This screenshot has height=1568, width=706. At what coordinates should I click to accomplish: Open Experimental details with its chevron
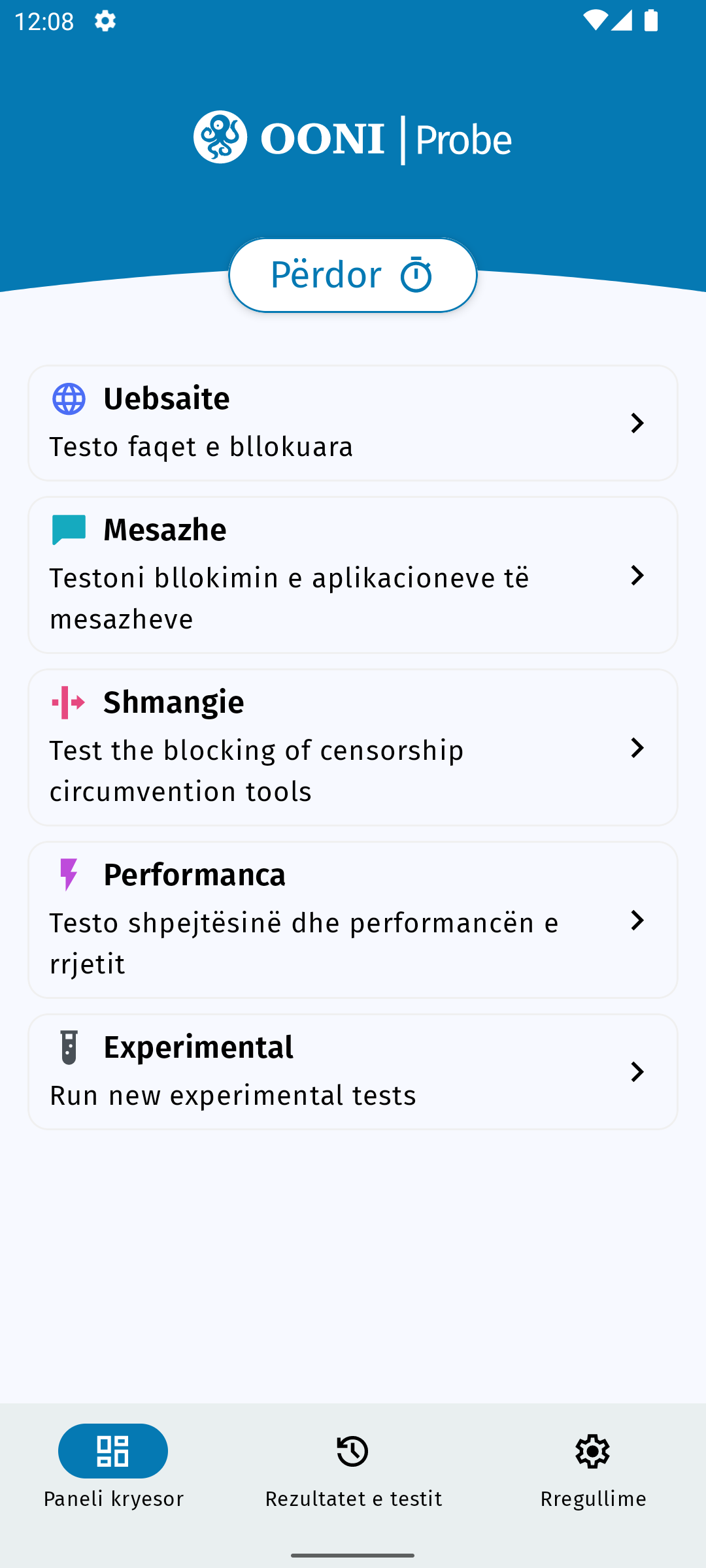click(637, 1071)
